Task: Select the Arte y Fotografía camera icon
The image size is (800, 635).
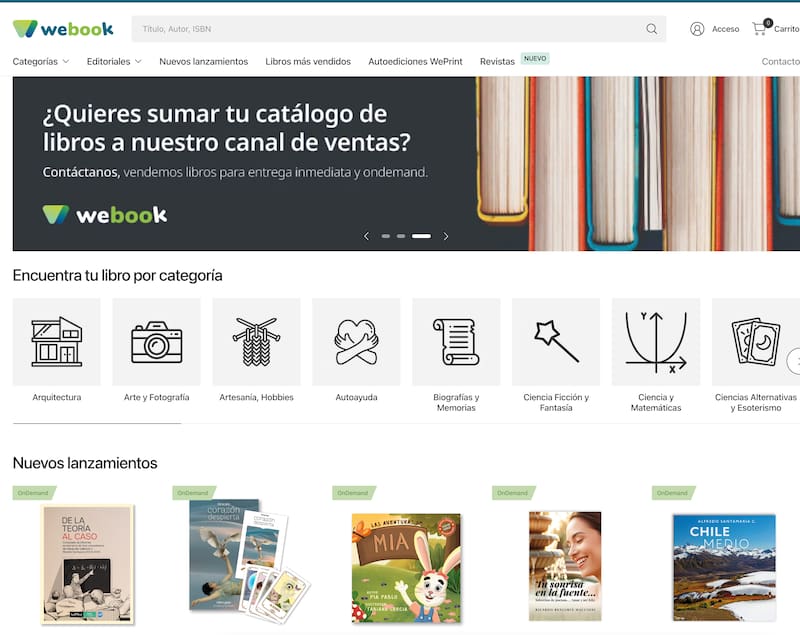Action: pos(156,341)
